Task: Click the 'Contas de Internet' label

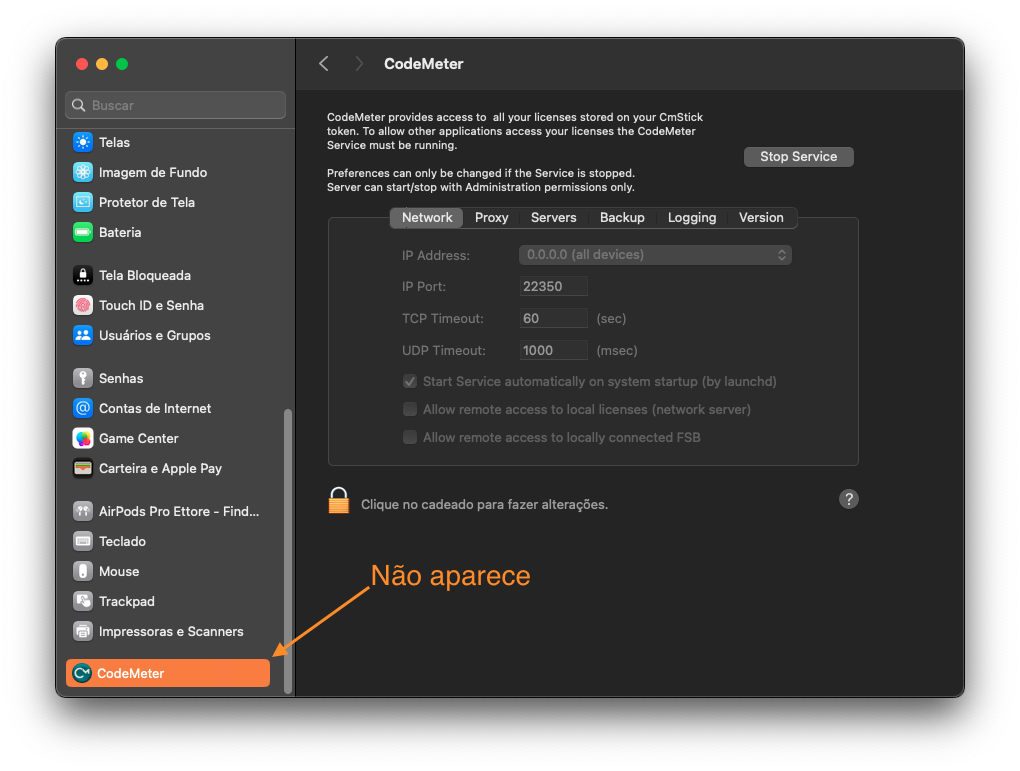Action: tap(155, 408)
